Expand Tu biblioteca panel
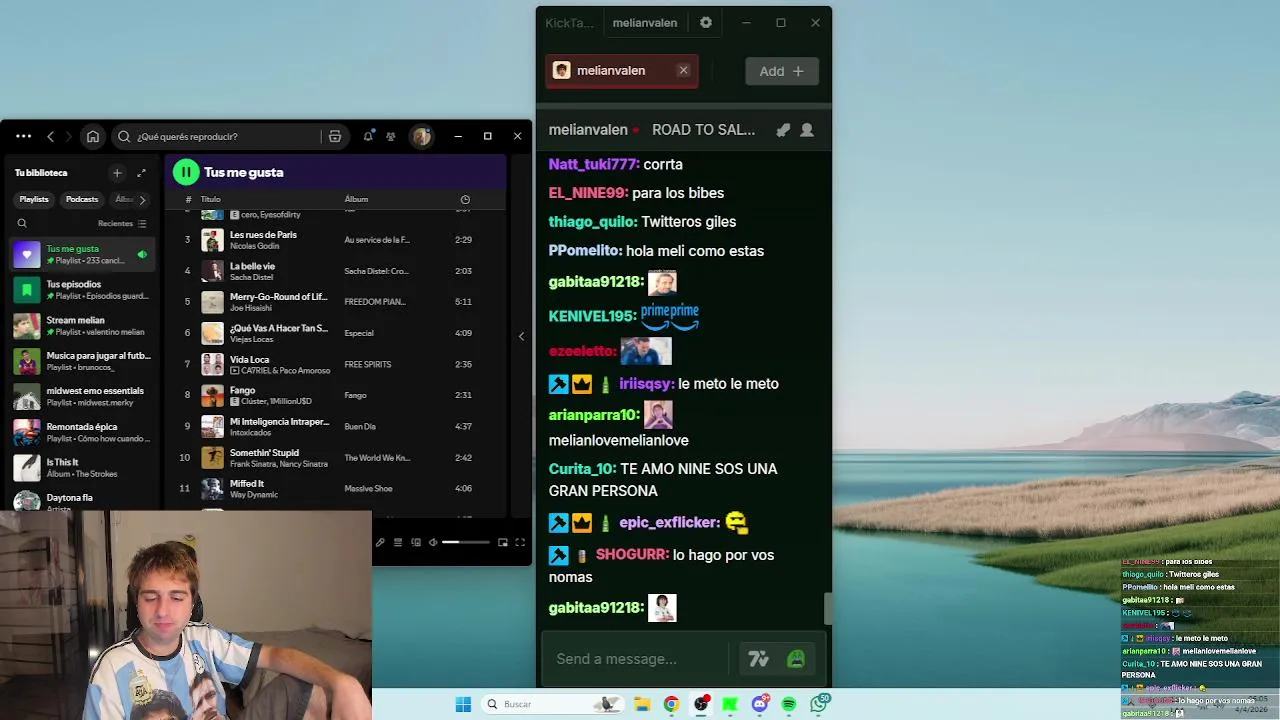The width and height of the screenshot is (1280, 720). click(141, 173)
